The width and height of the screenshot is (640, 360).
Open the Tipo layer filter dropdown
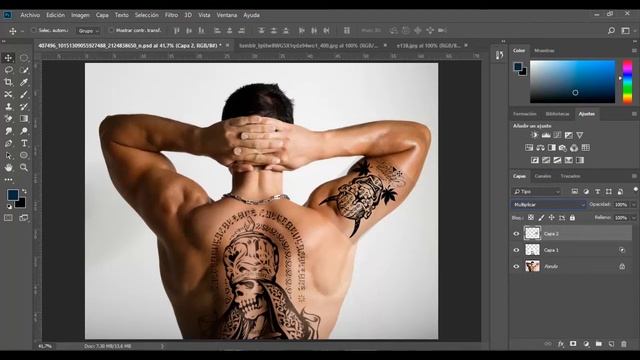(536, 191)
